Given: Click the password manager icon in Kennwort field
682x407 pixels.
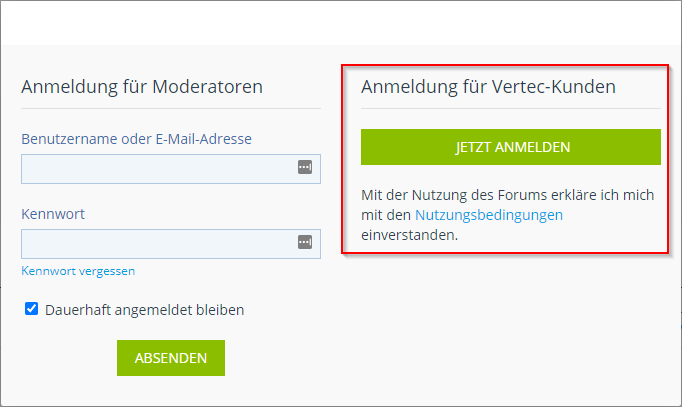Looking at the screenshot, I should [x=305, y=242].
